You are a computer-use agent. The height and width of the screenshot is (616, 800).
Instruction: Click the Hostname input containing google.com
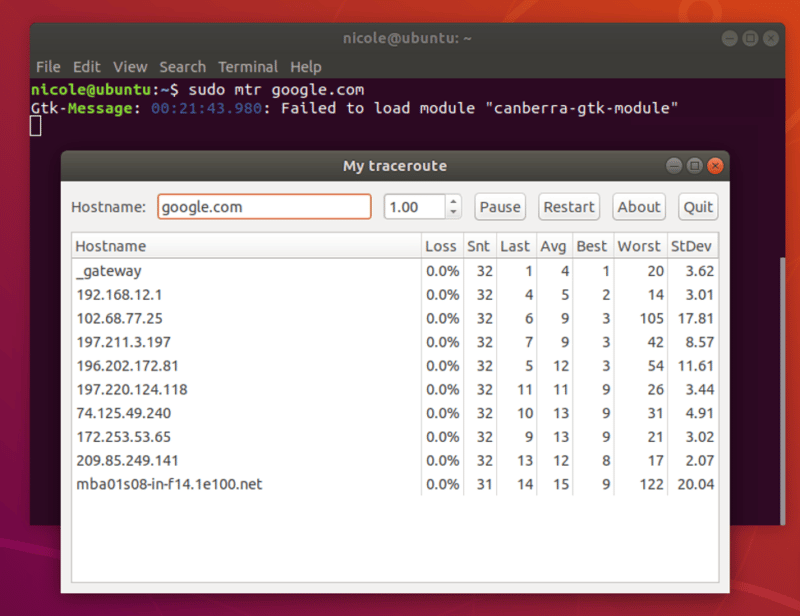(263, 206)
